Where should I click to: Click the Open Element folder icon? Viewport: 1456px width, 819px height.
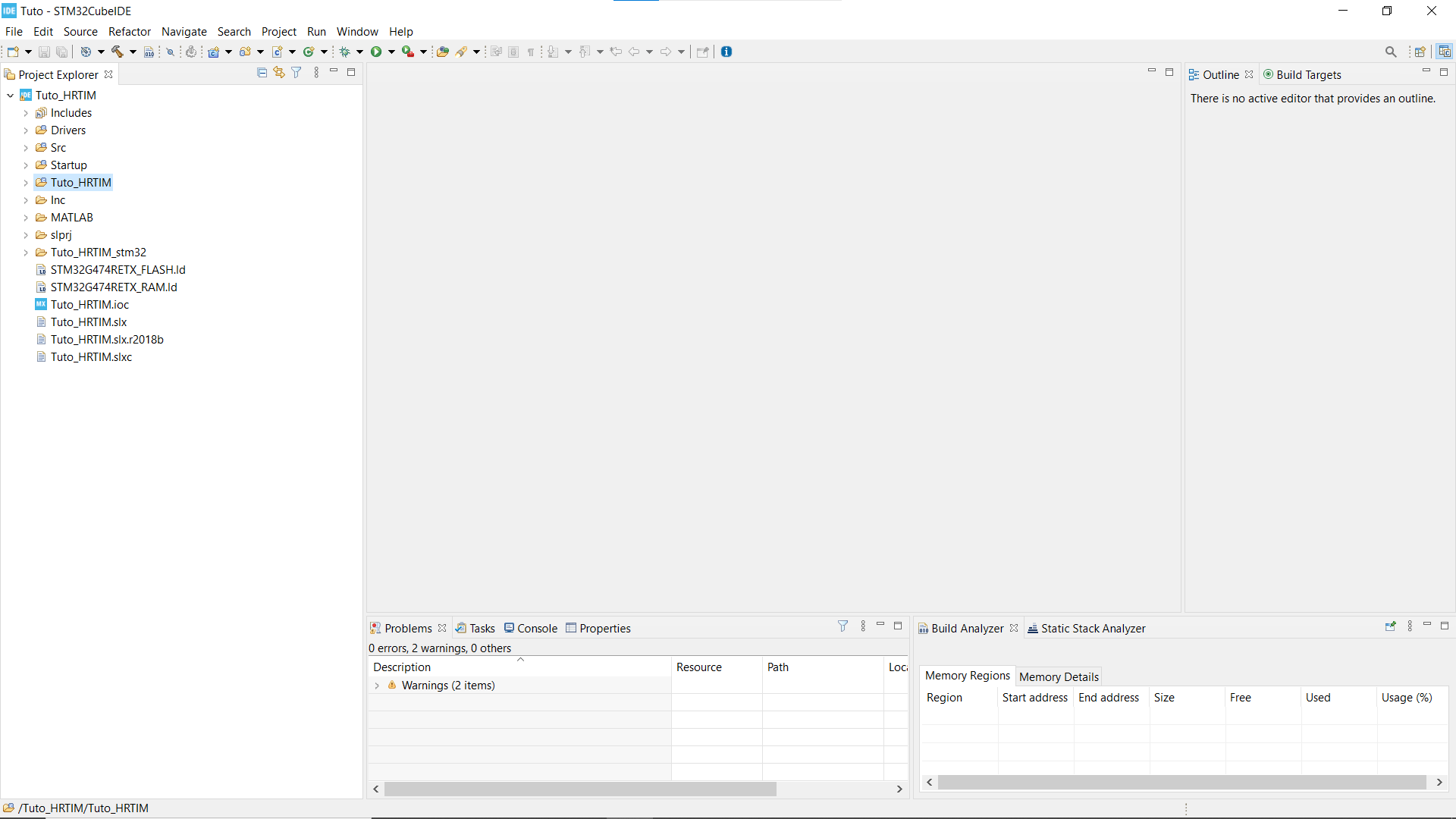[x=443, y=52]
